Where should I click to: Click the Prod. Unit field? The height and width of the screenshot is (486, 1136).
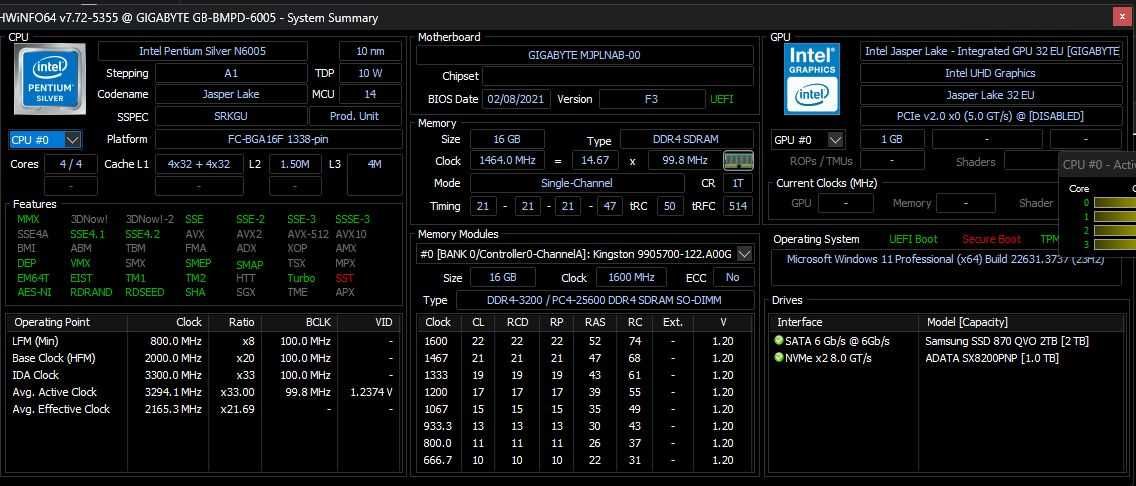355,116
